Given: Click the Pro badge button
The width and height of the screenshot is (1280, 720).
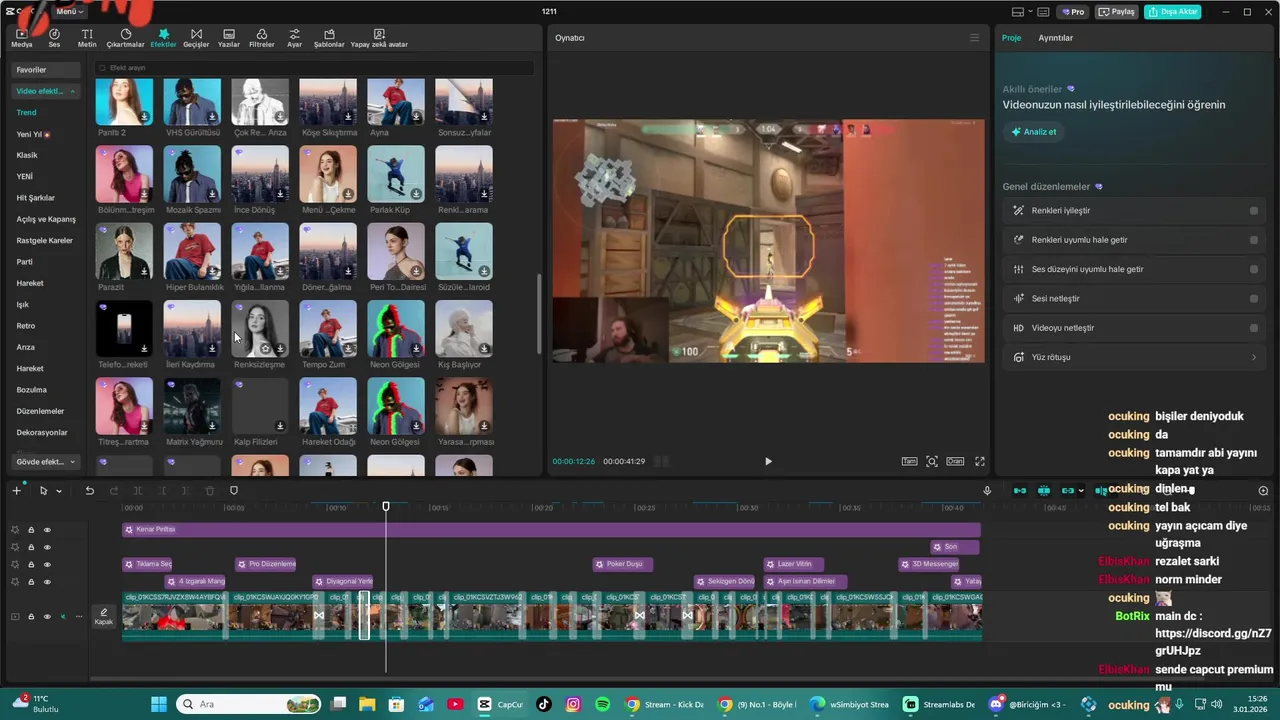Looking at the screenshot, I should pos(1074,12).
